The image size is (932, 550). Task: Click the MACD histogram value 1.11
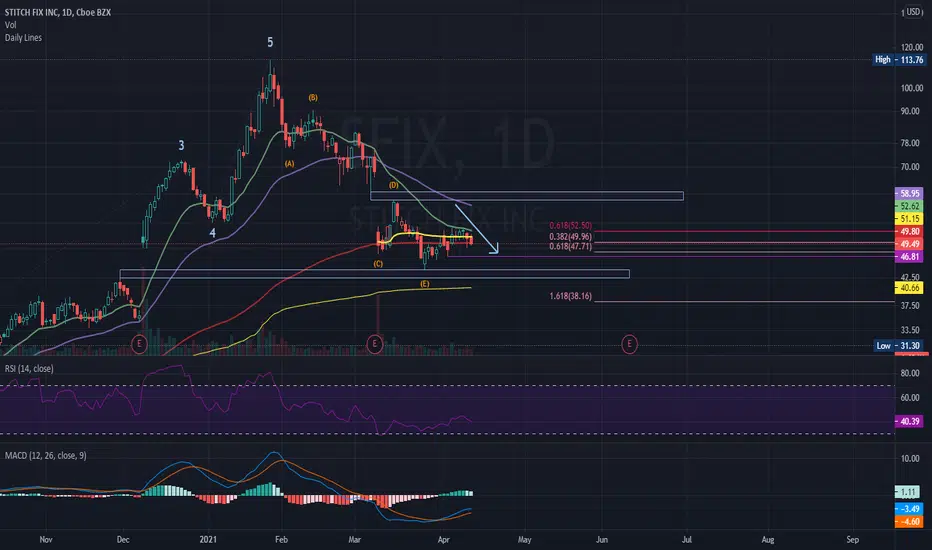coord(908,492)
